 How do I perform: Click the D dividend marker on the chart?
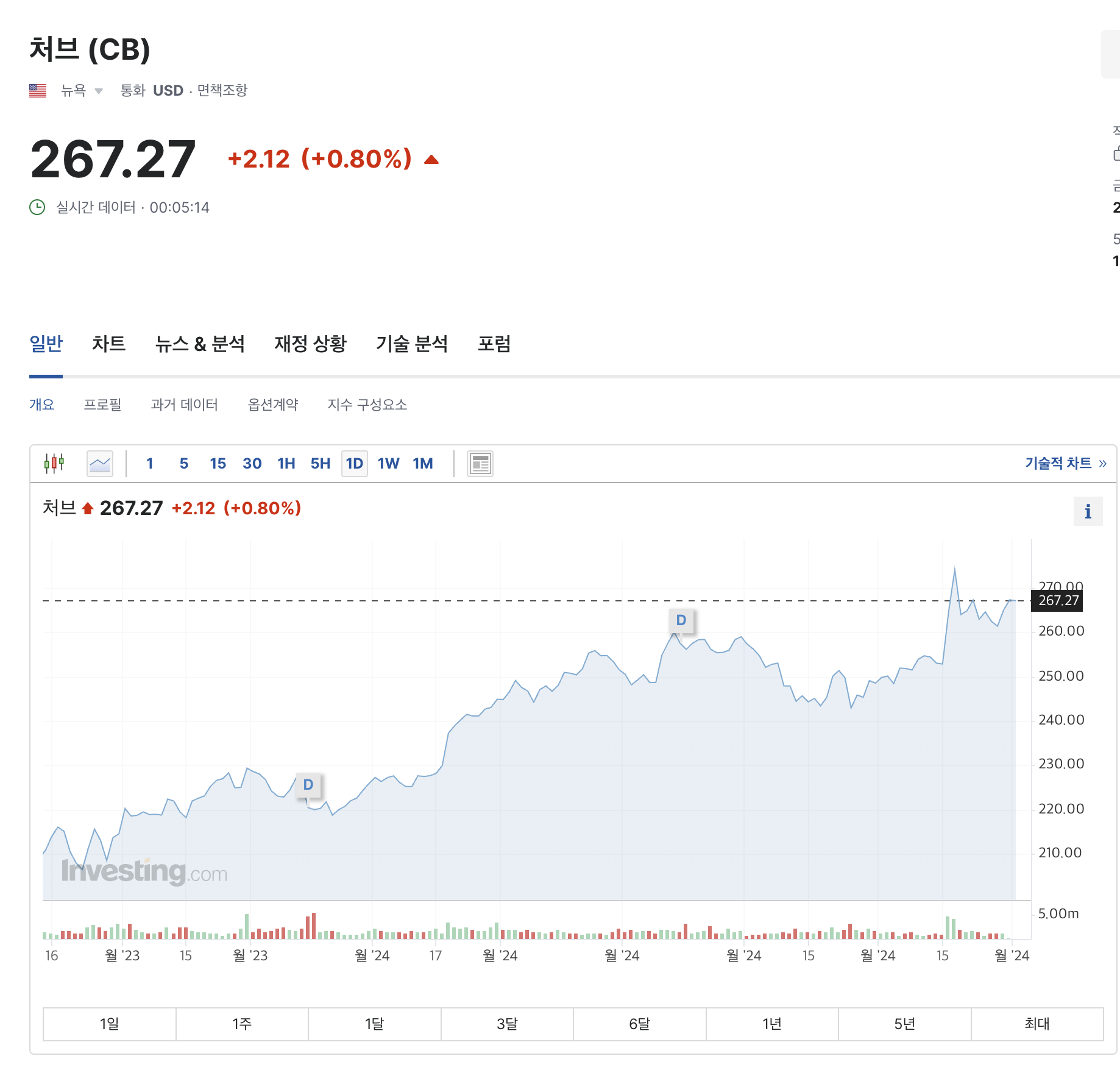[681, 620]
